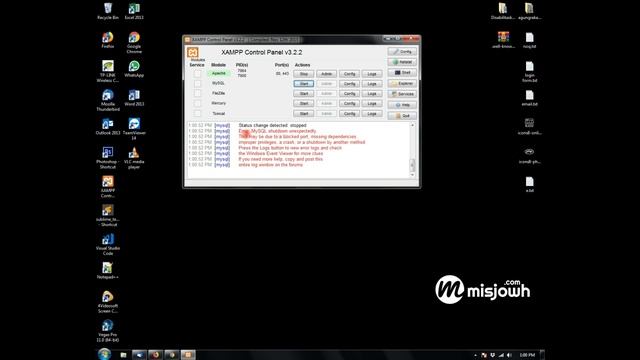
Task: Launch the 4Videosoft Screen Capture shortcut
Action: [108, 302]
